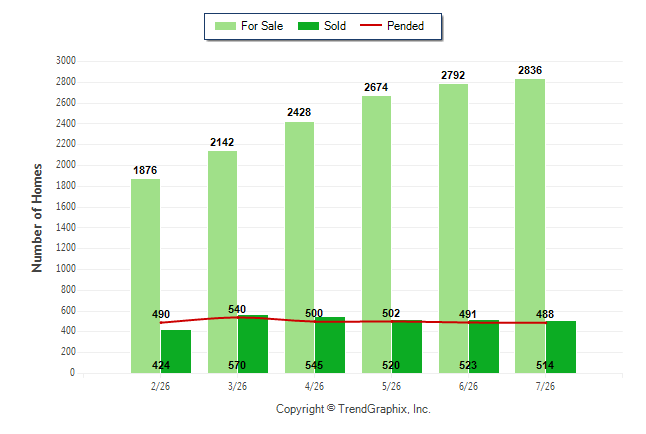Click the Number of Homes axis title
Image resolution: width=646 pixels, height=434 pixels.
coord(37,218)
